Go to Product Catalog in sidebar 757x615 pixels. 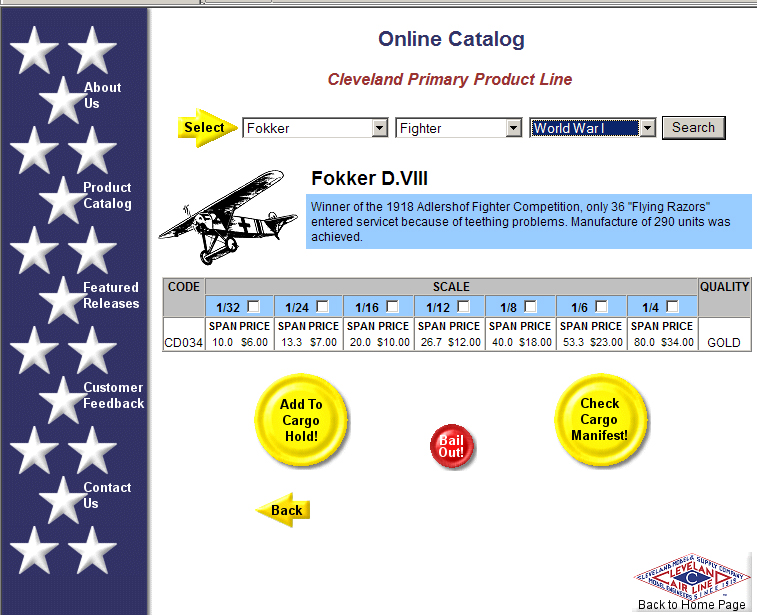[x=107, y=195]
